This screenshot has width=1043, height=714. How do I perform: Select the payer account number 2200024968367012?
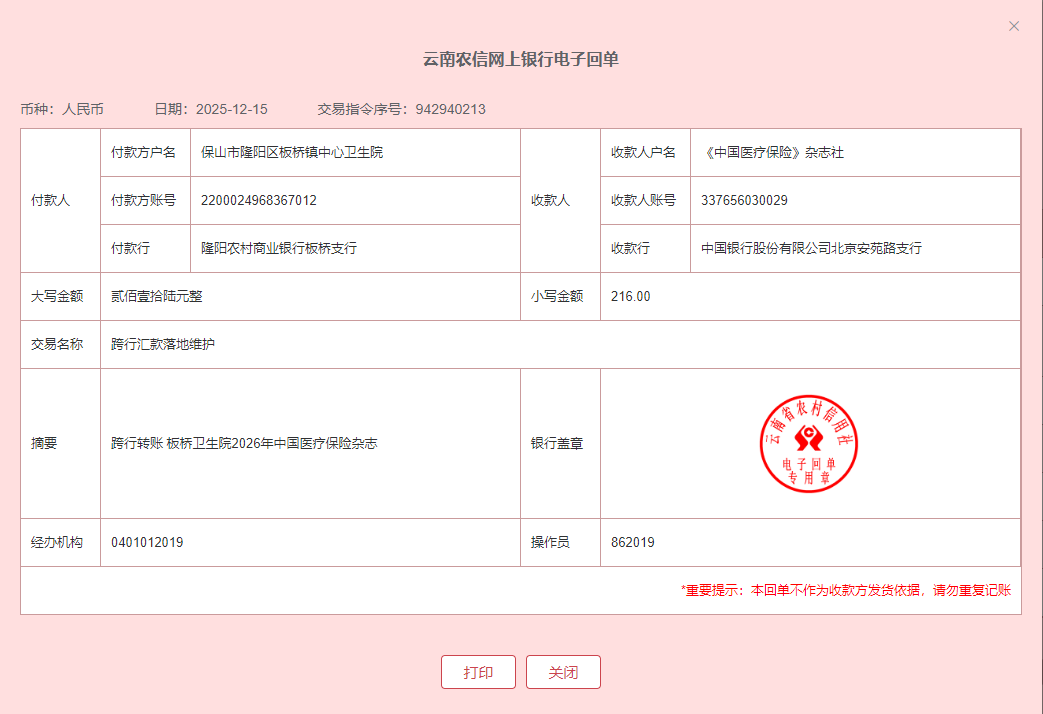point(259,201)
